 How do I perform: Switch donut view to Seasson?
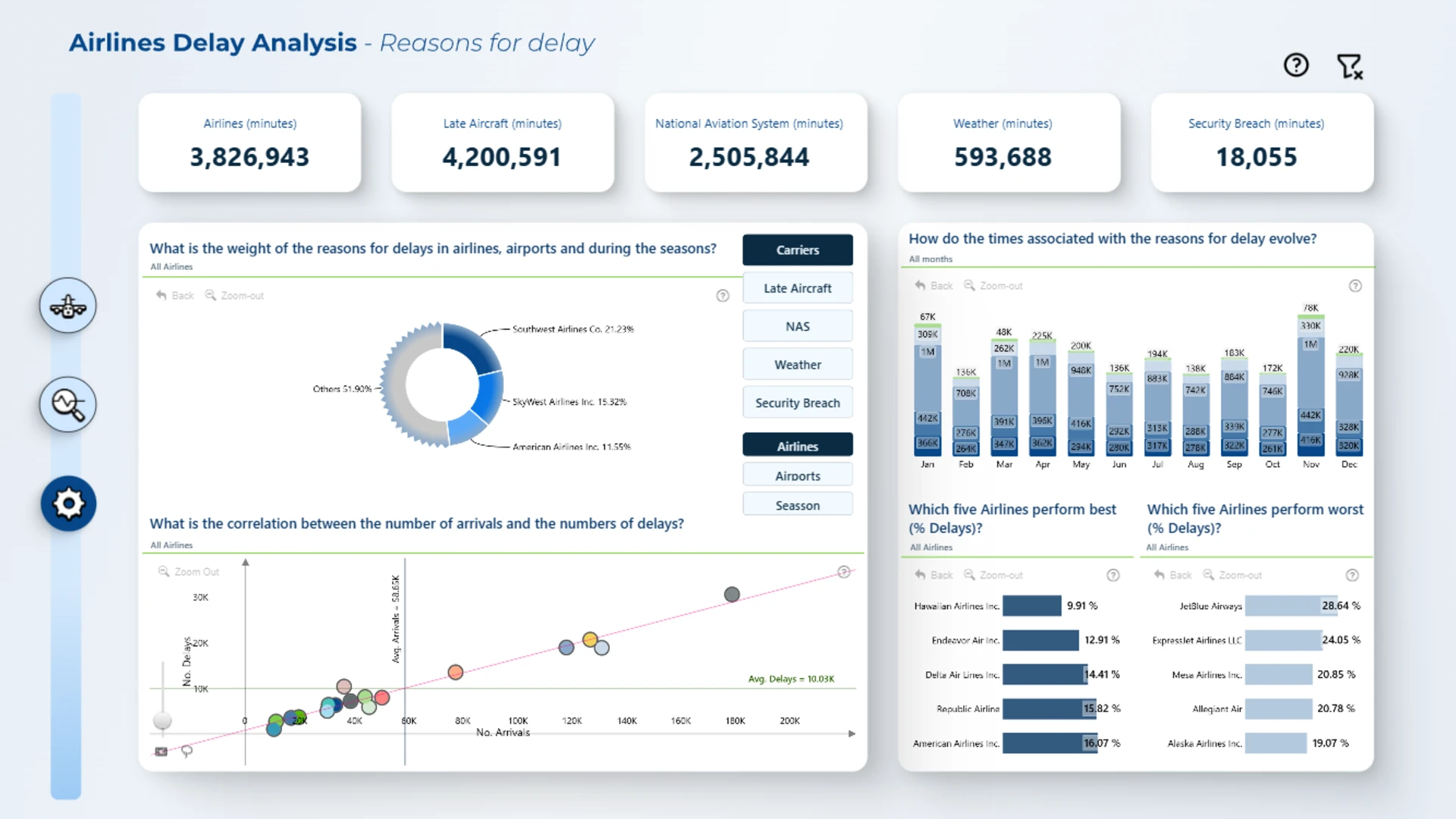(798, 505)
